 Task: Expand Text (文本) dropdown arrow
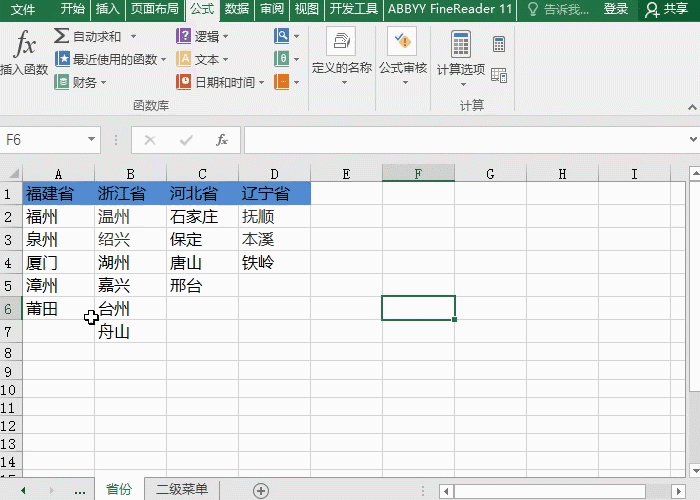pos(225,59)
